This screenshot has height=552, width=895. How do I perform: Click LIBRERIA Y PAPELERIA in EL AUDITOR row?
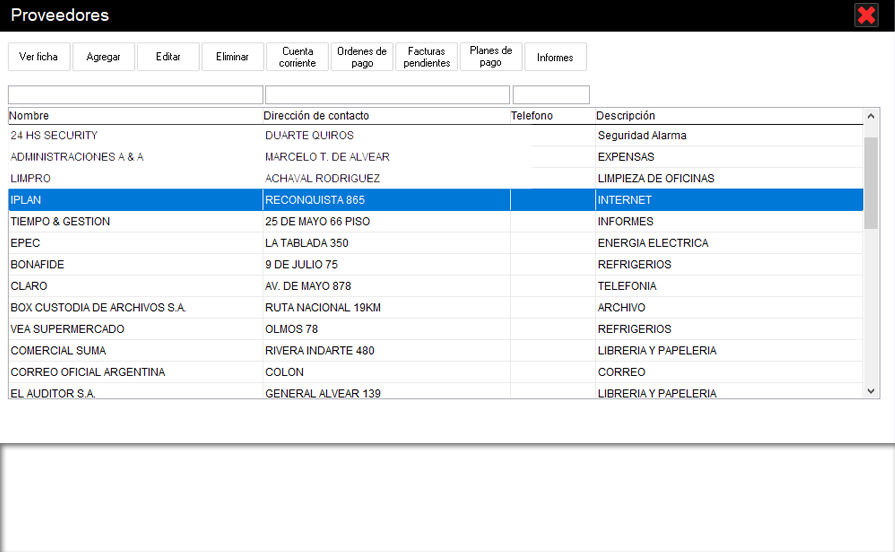[x=729, y=391]
